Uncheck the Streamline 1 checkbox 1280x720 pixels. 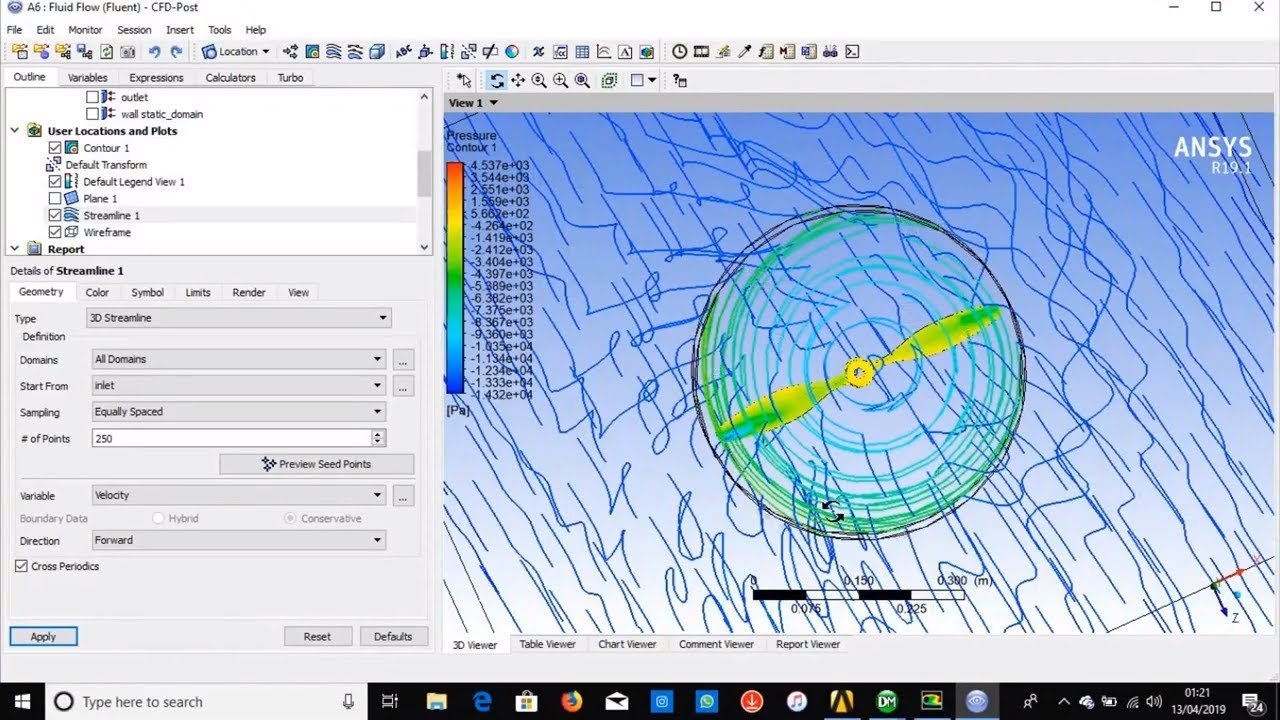tap(55, 215)
